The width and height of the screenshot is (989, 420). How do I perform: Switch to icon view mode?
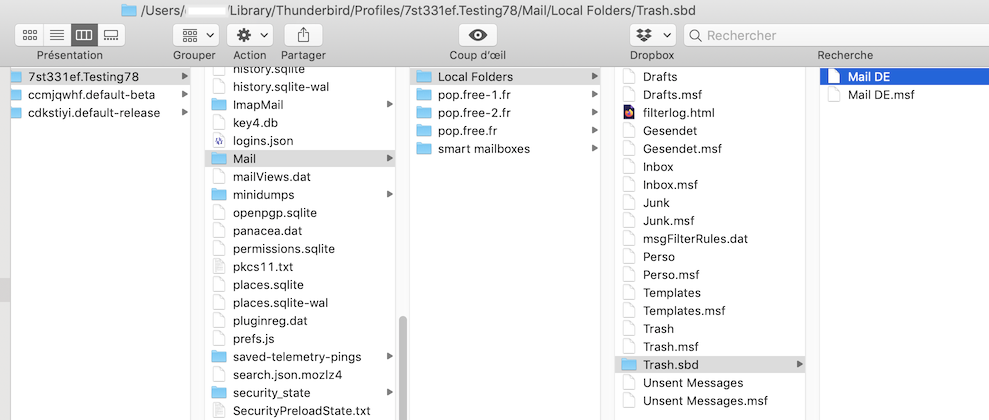(30, 35)
